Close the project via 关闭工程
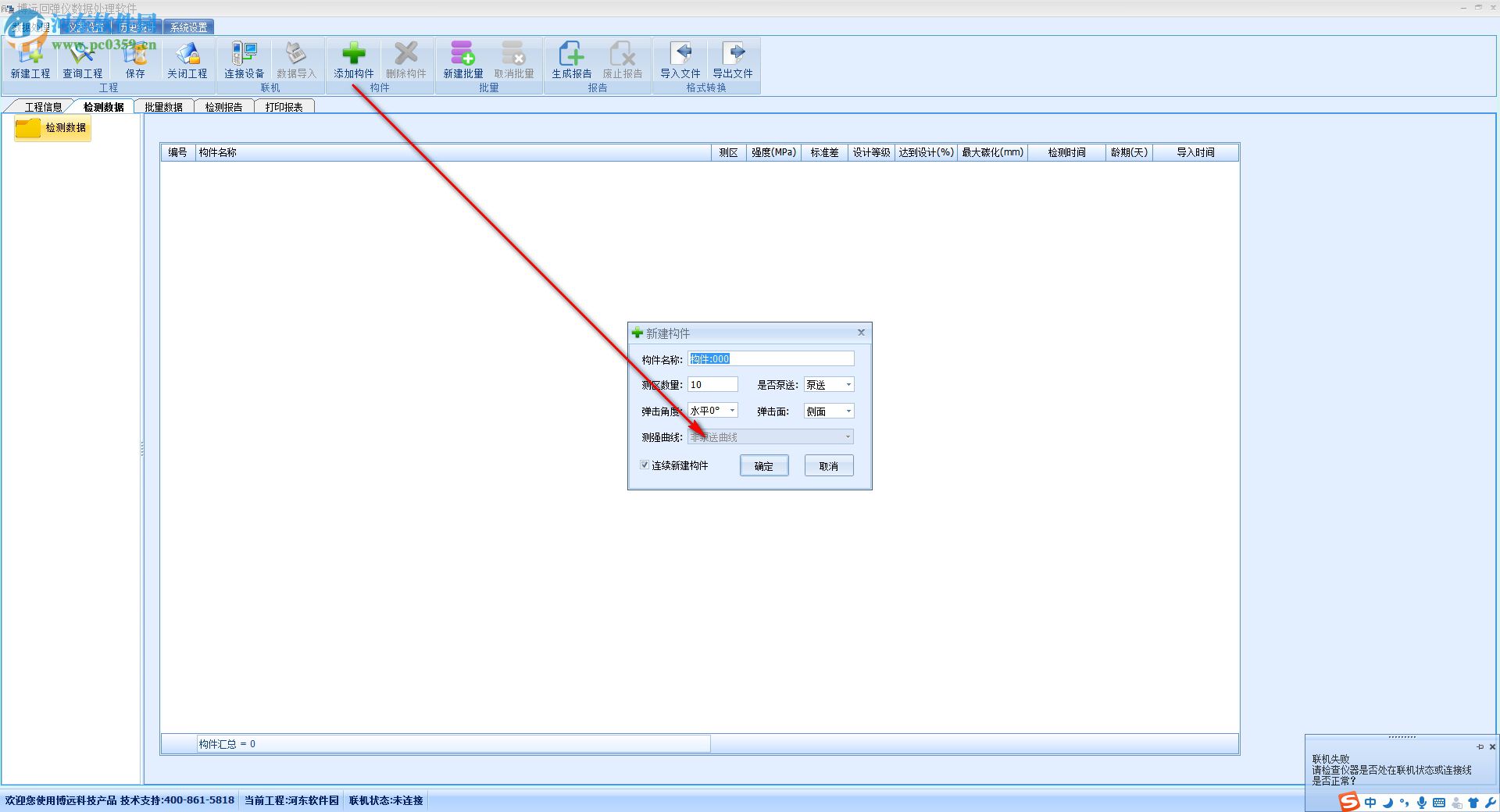1500x812 pixels. (187, 60)
